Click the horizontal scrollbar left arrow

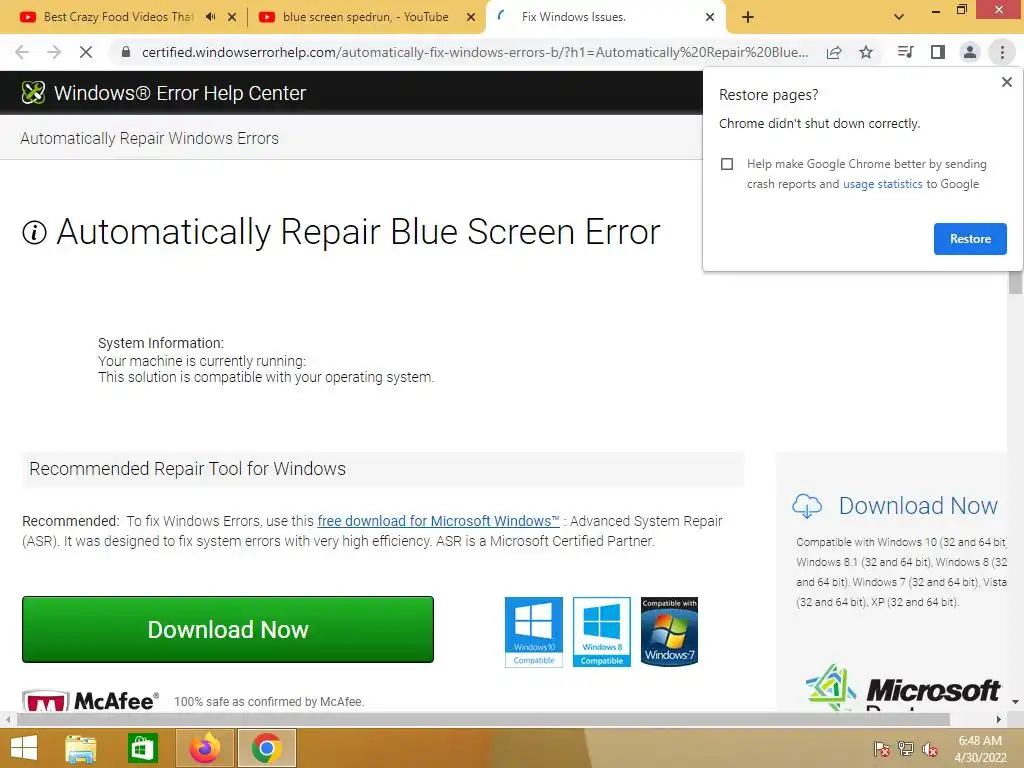(x=8, y=719)
